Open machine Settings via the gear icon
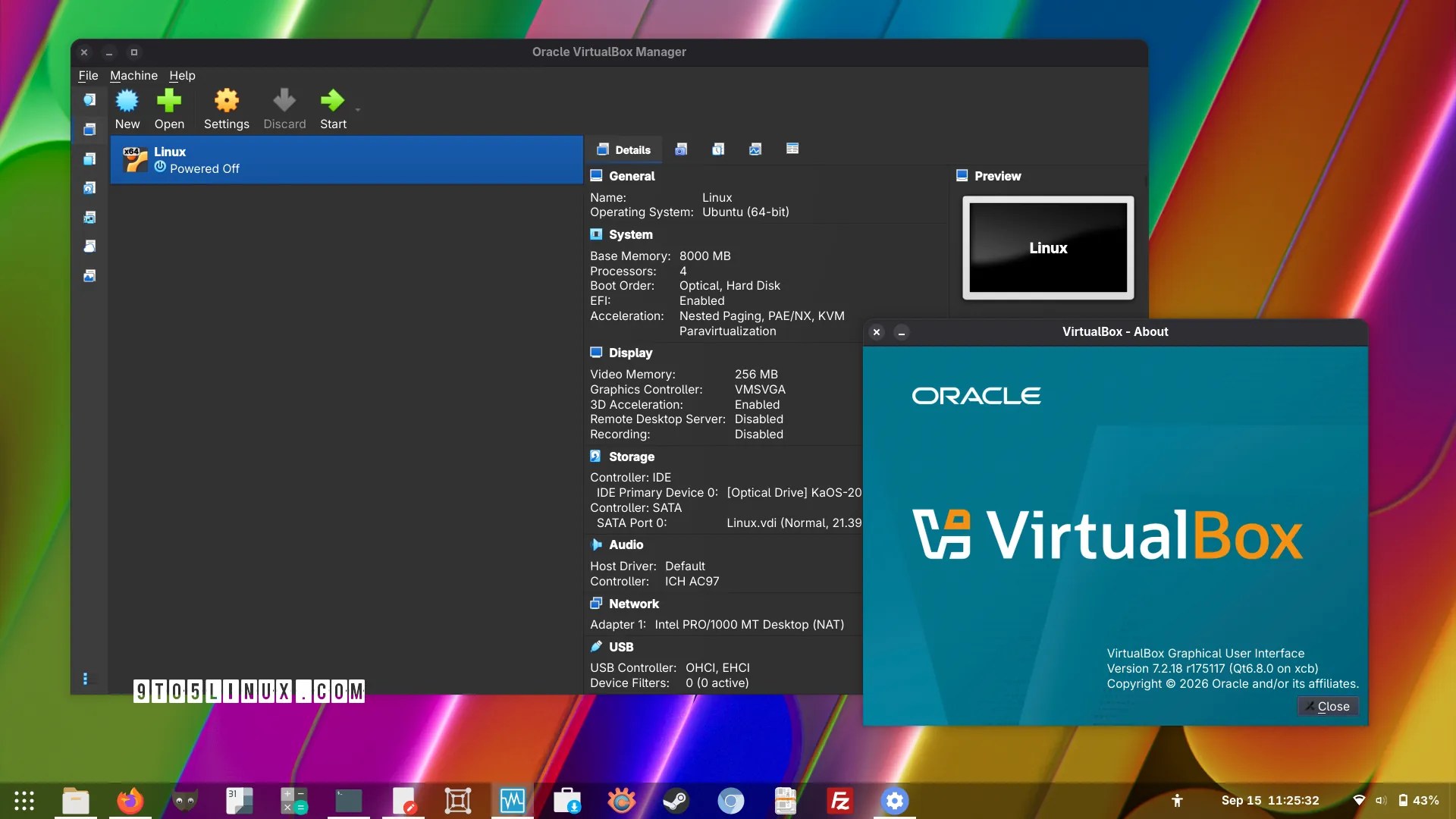 coord(226,100)
